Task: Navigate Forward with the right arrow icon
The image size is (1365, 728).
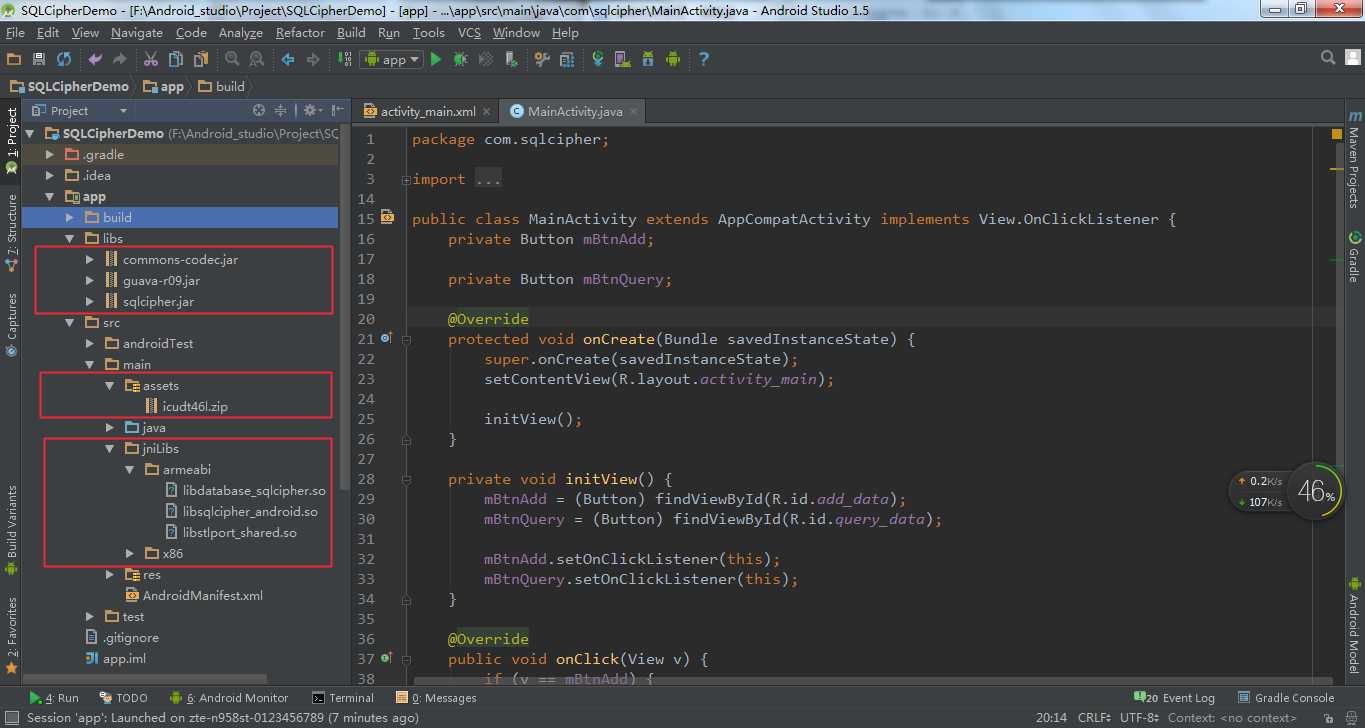Action: click(313, 60)
